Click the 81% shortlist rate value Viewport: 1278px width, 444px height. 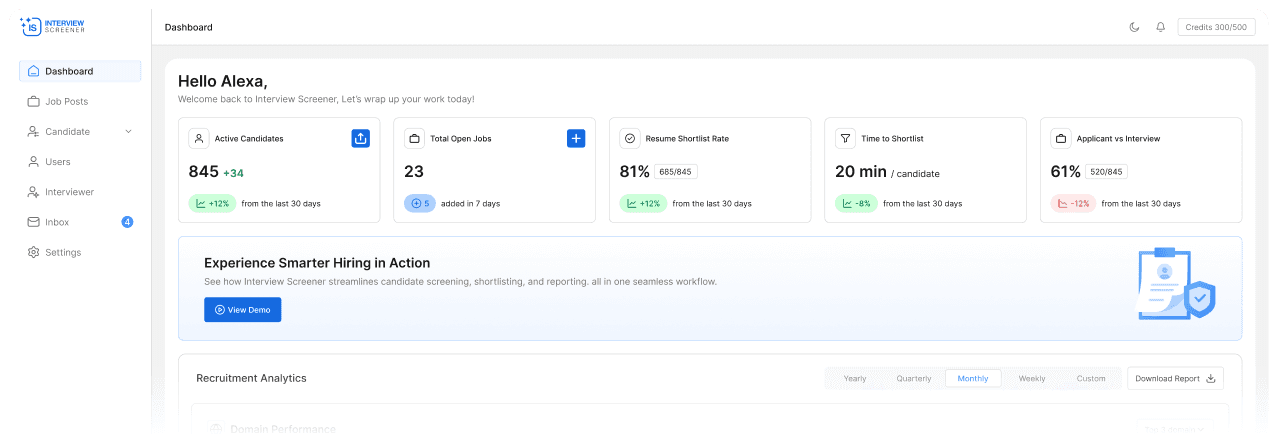click(x=635, y=172)
